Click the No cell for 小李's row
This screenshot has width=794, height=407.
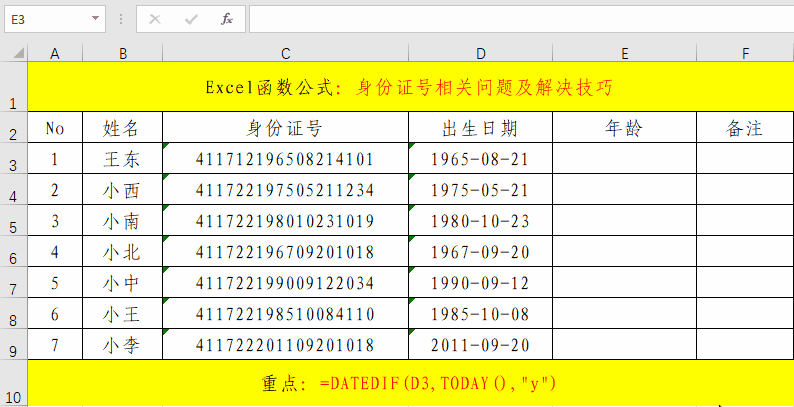tap(55, 344)
